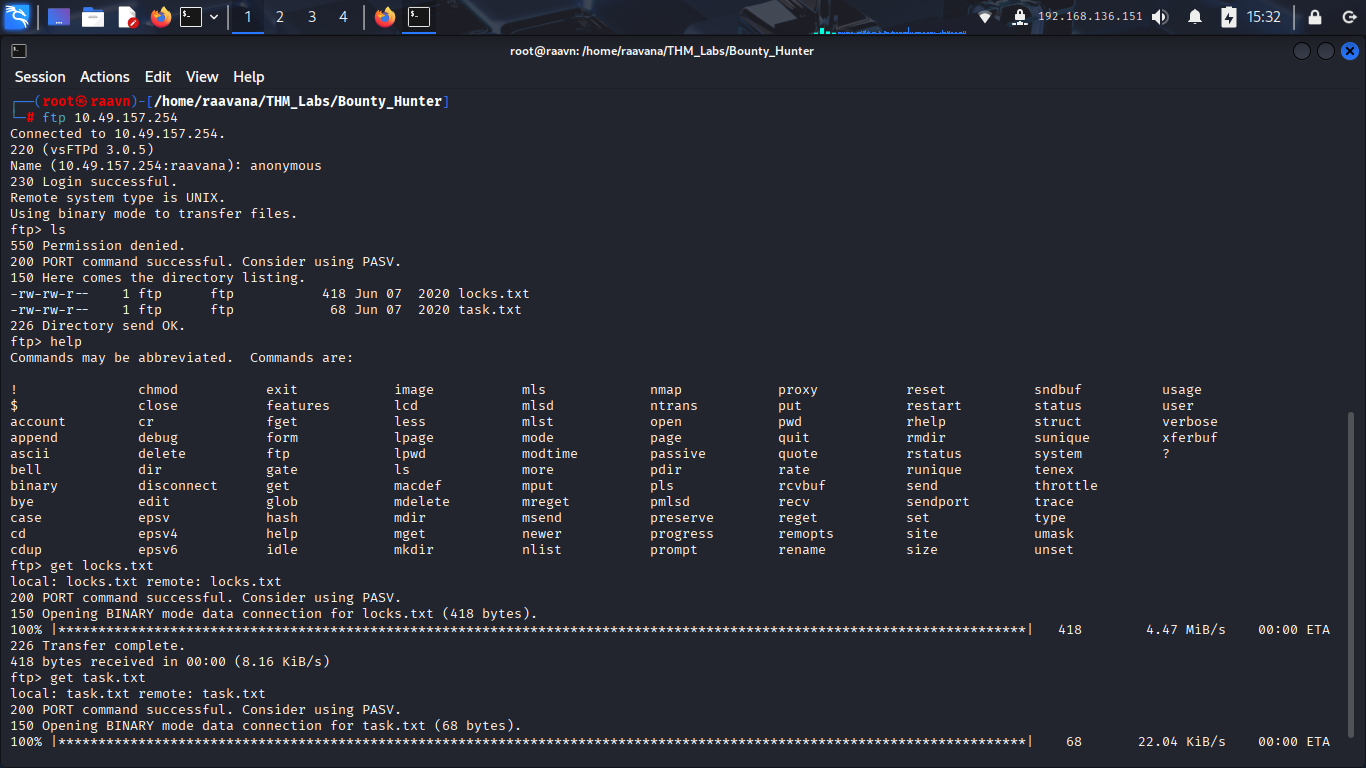Click the task.txt transfer progress bar
Screen dimensions: 1366x768
(542, 742)
